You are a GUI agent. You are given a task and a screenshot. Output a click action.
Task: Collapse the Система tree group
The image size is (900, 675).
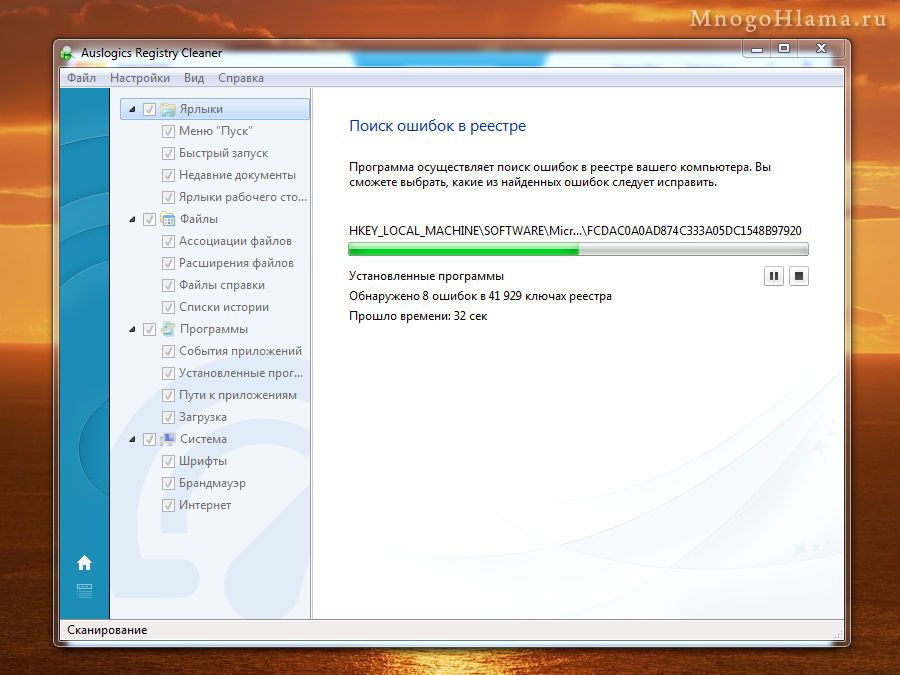click(x=132, y=439)
